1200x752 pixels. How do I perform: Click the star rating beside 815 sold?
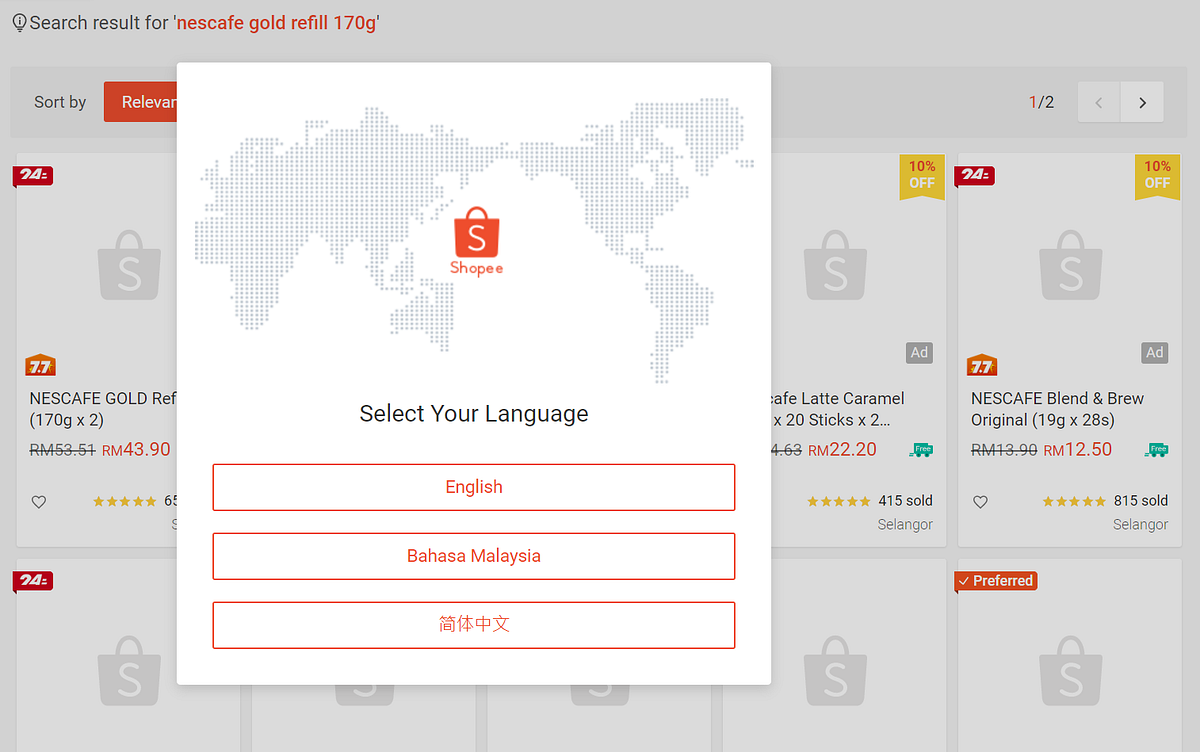click(x=1074, y=501)
